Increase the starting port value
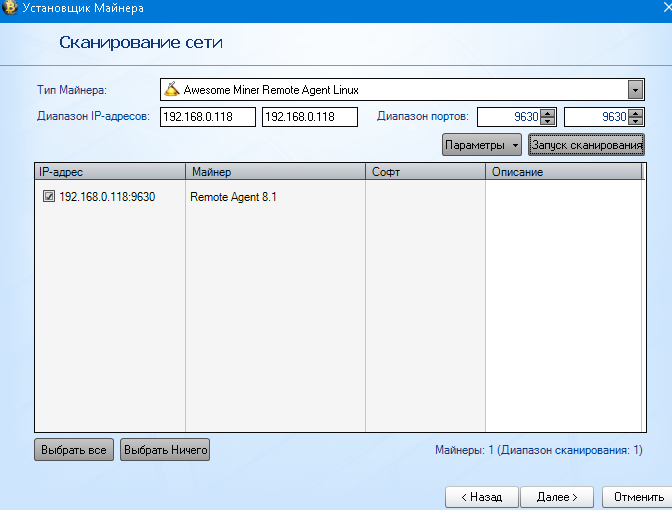 point(548,113)
